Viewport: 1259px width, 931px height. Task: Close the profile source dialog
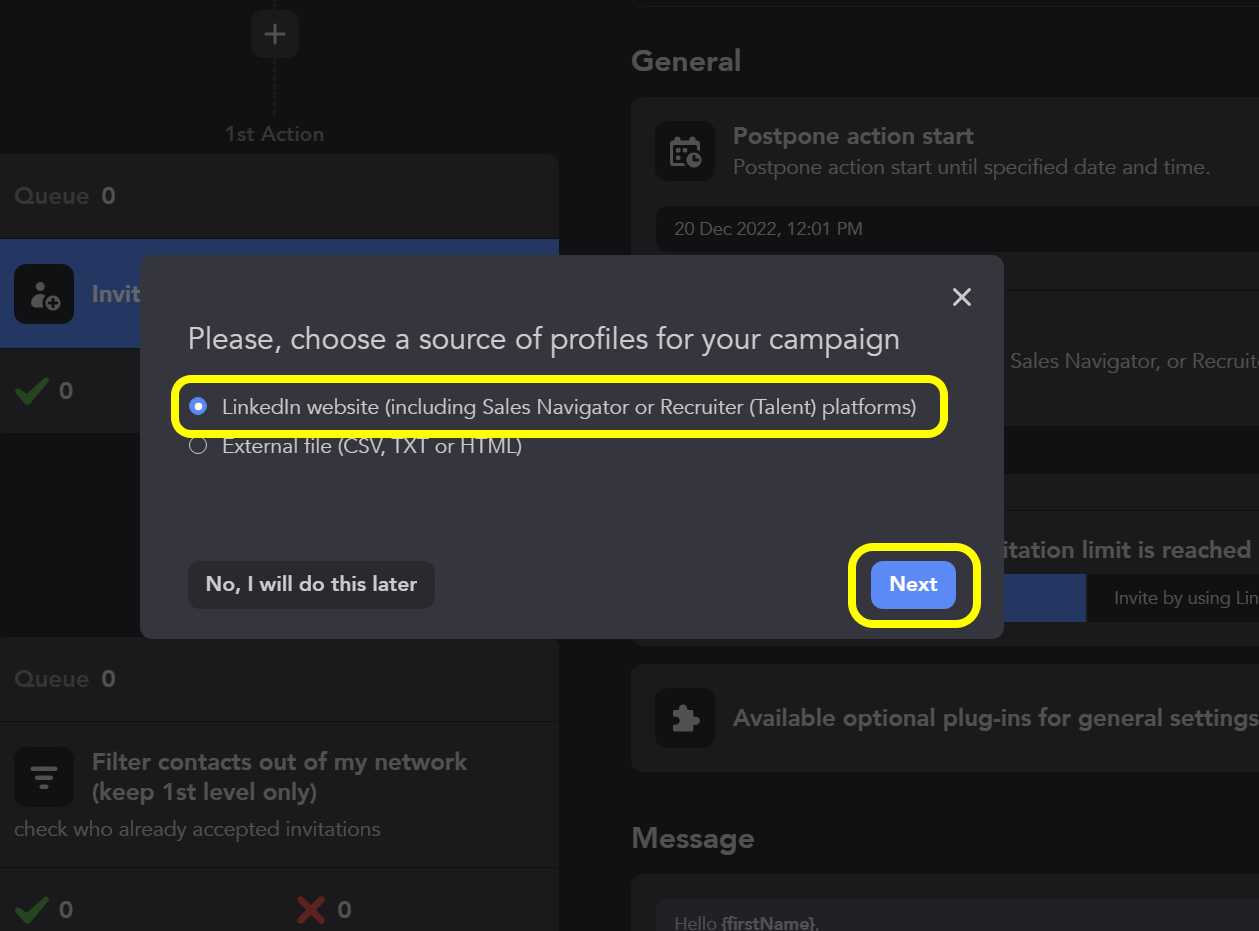(x=962, y=297)
